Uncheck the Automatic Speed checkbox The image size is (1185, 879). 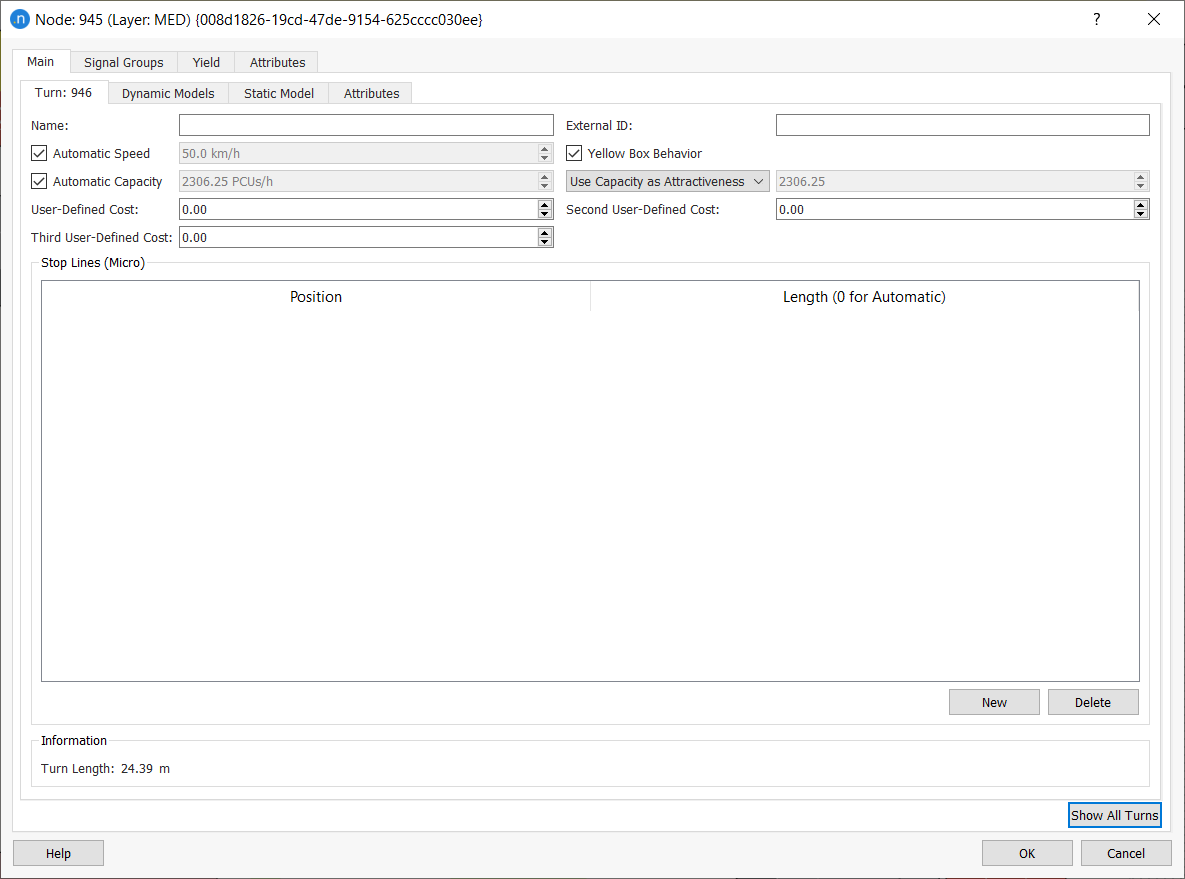click(40, 154)
